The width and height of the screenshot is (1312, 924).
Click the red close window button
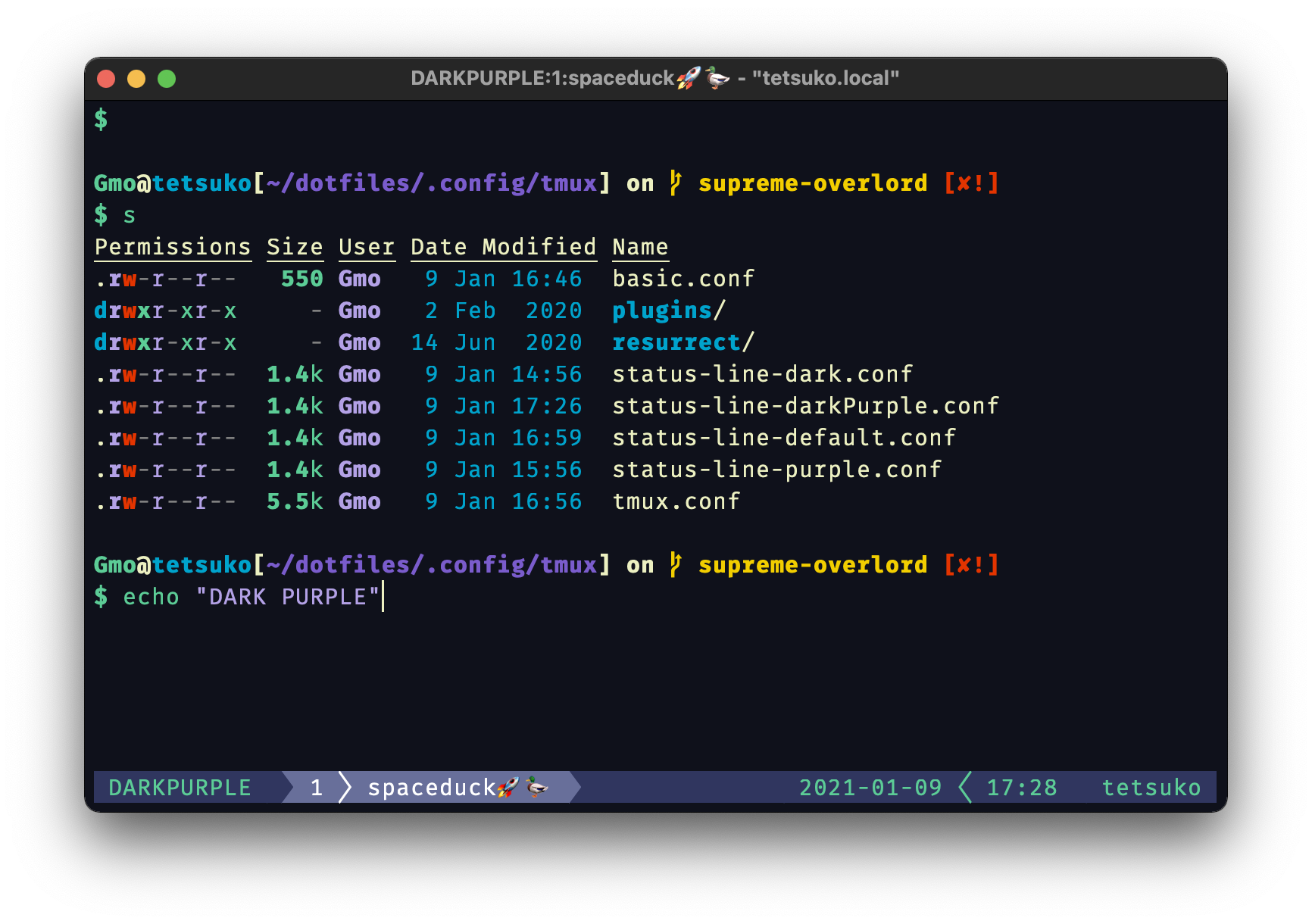(106, 79)
